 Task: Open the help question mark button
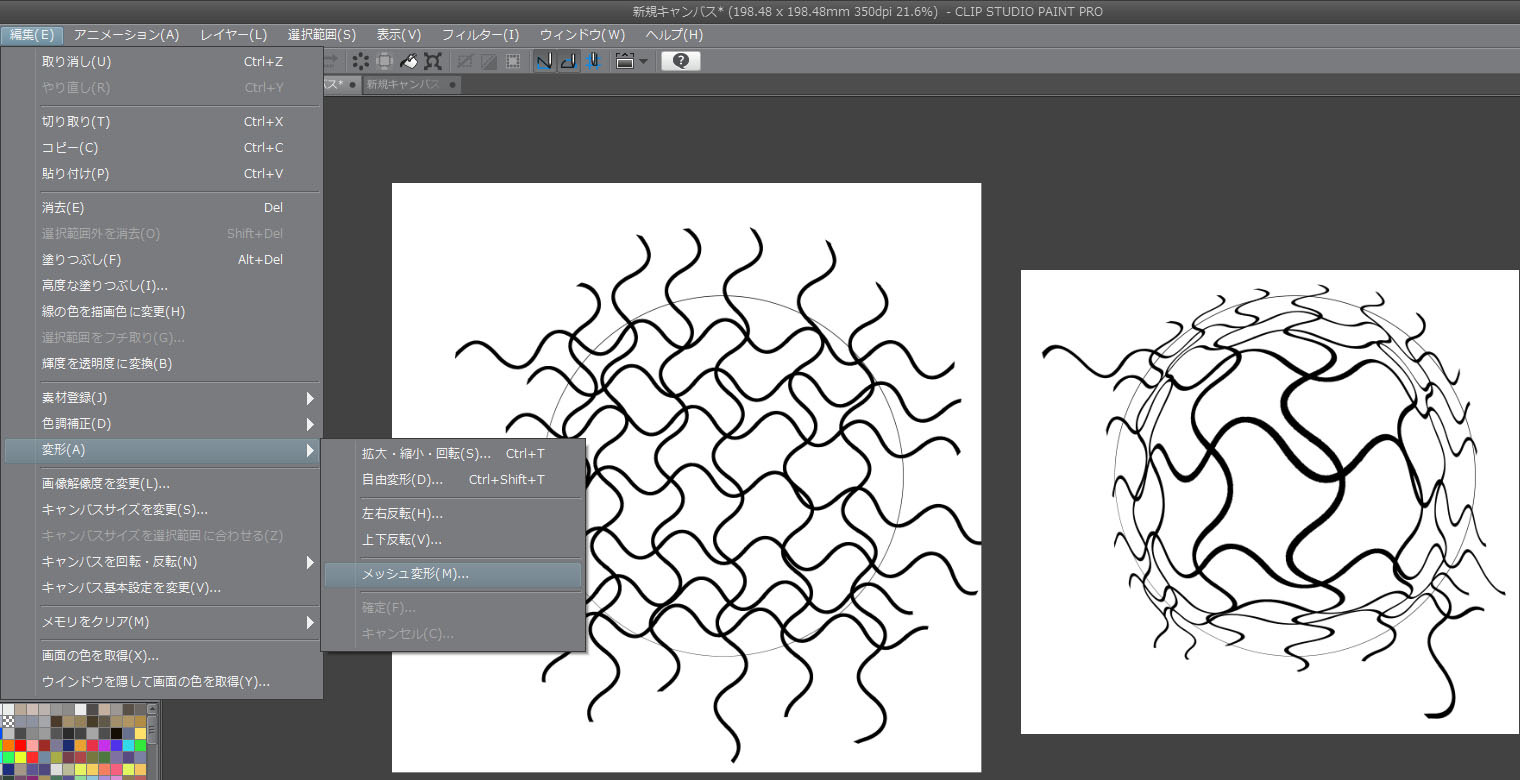click(680, 61)
